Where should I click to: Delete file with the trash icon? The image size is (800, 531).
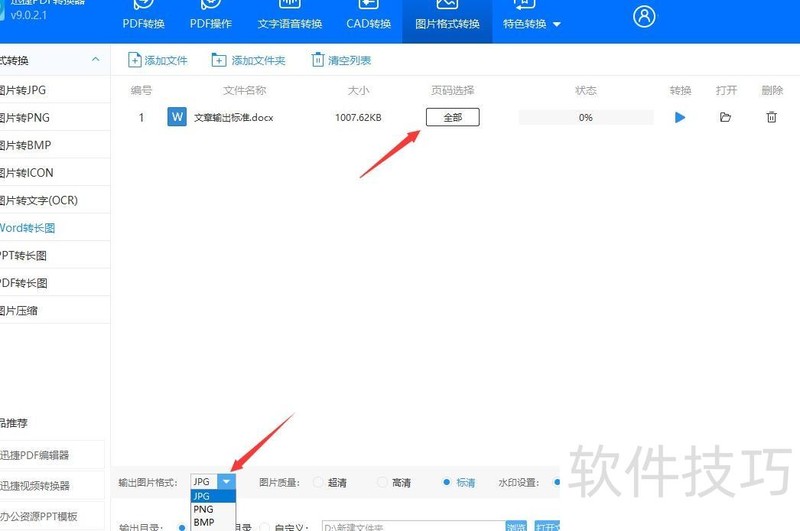pyautogui.click(x=771, y=117)
